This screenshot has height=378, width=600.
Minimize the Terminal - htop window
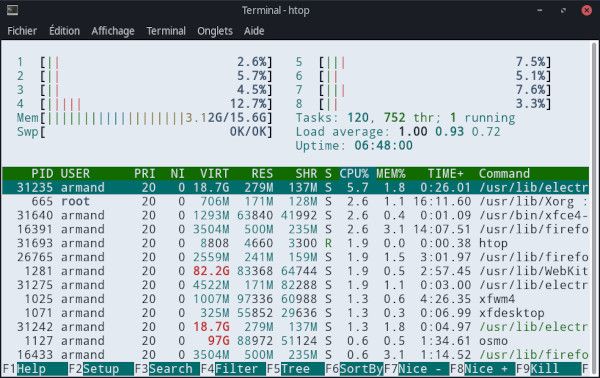540,10
